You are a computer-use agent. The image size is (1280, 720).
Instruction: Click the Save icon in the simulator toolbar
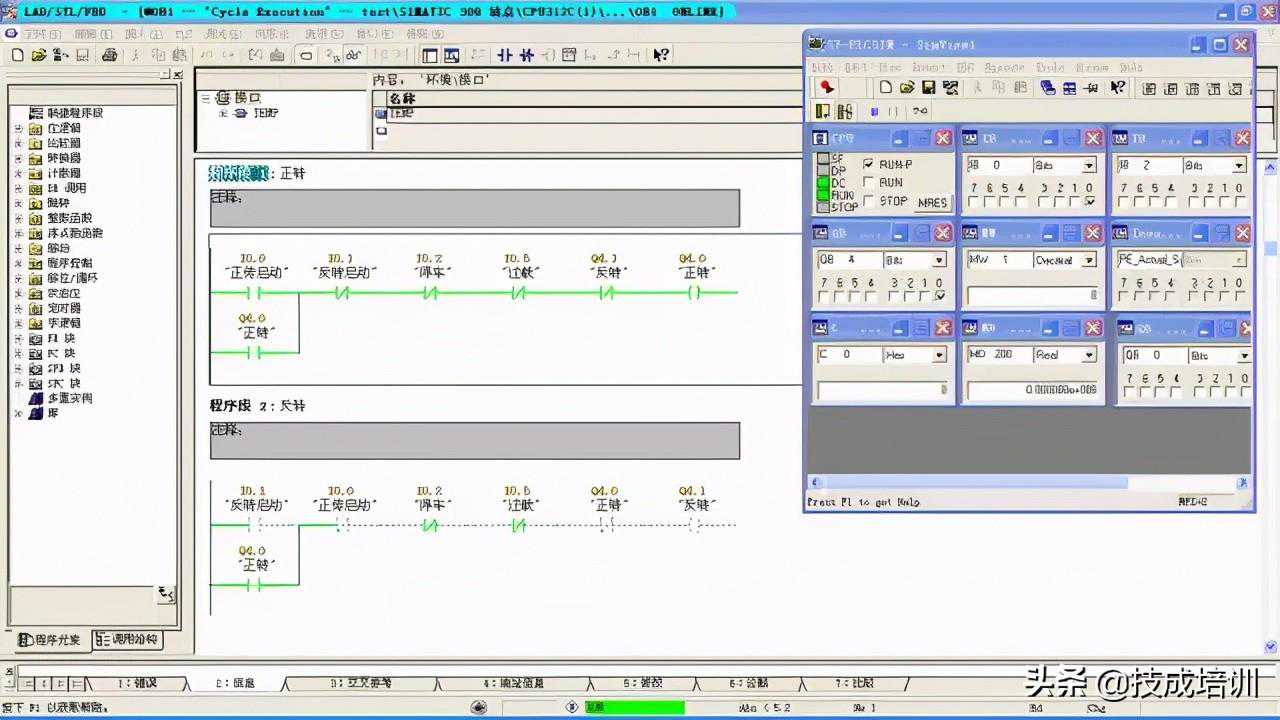pos(929,88)
